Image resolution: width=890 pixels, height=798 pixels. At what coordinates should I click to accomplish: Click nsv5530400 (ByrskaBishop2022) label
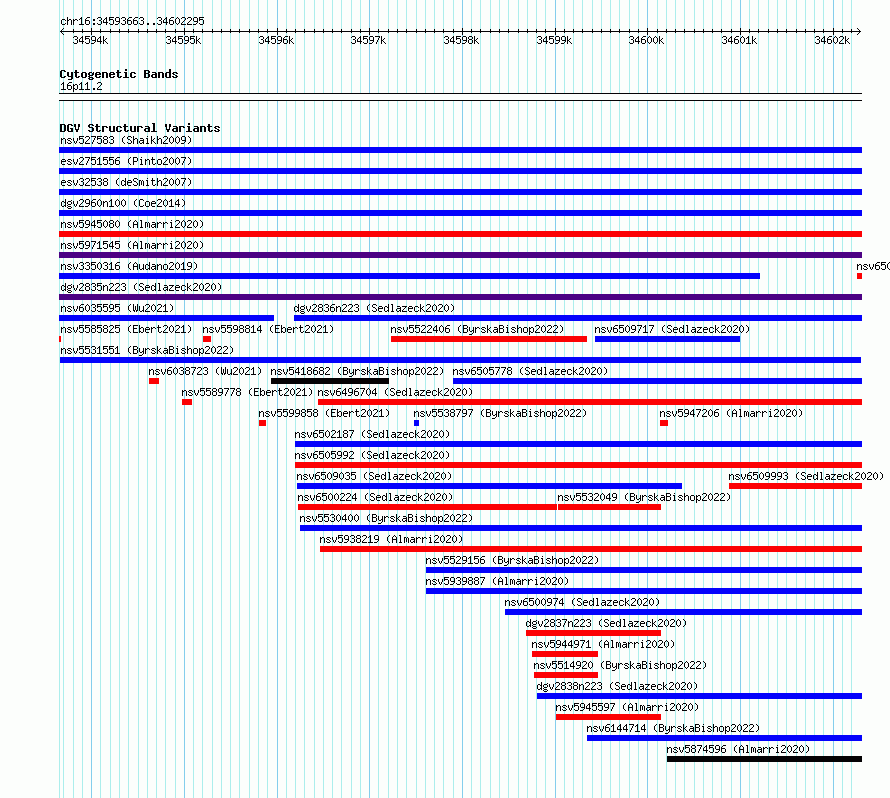point(386,518)
